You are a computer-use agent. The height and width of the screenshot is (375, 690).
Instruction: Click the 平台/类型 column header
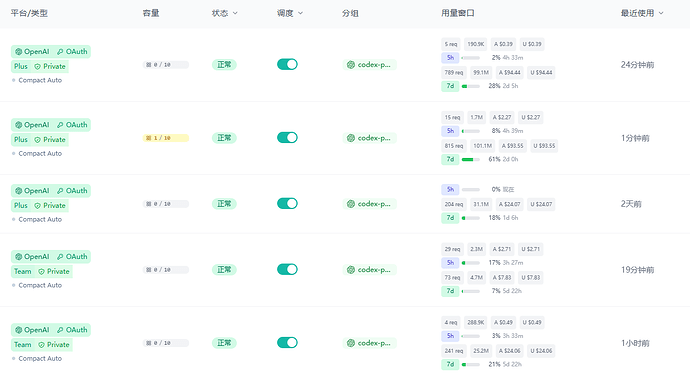pos(29,13)
